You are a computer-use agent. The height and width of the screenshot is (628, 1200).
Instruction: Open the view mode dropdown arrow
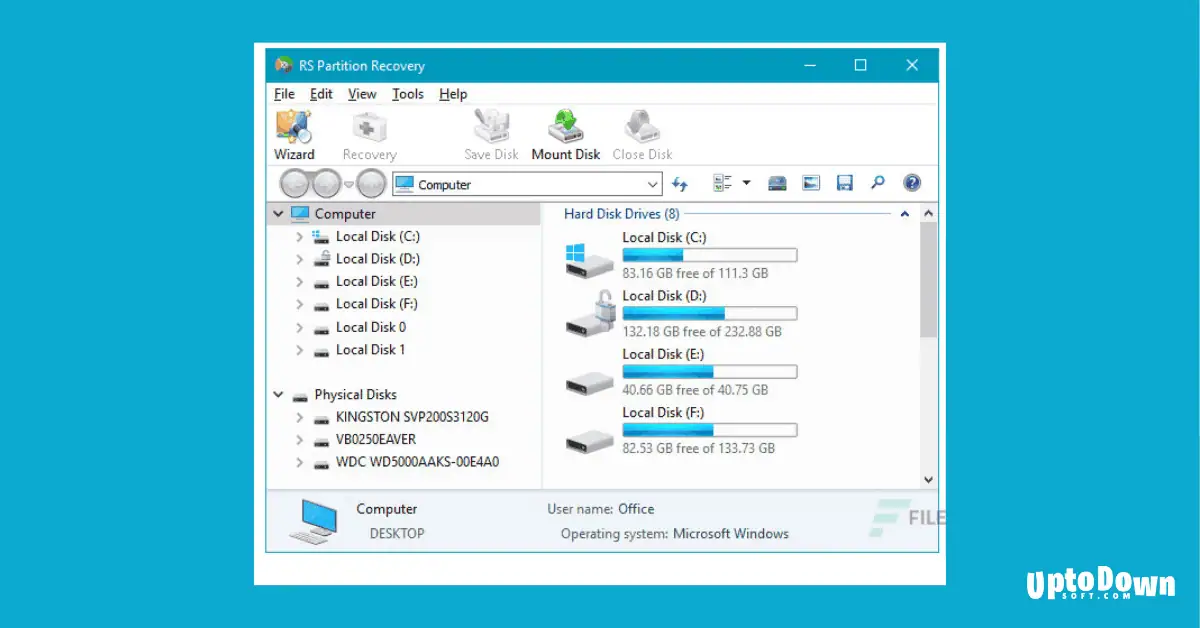(744, 183)
